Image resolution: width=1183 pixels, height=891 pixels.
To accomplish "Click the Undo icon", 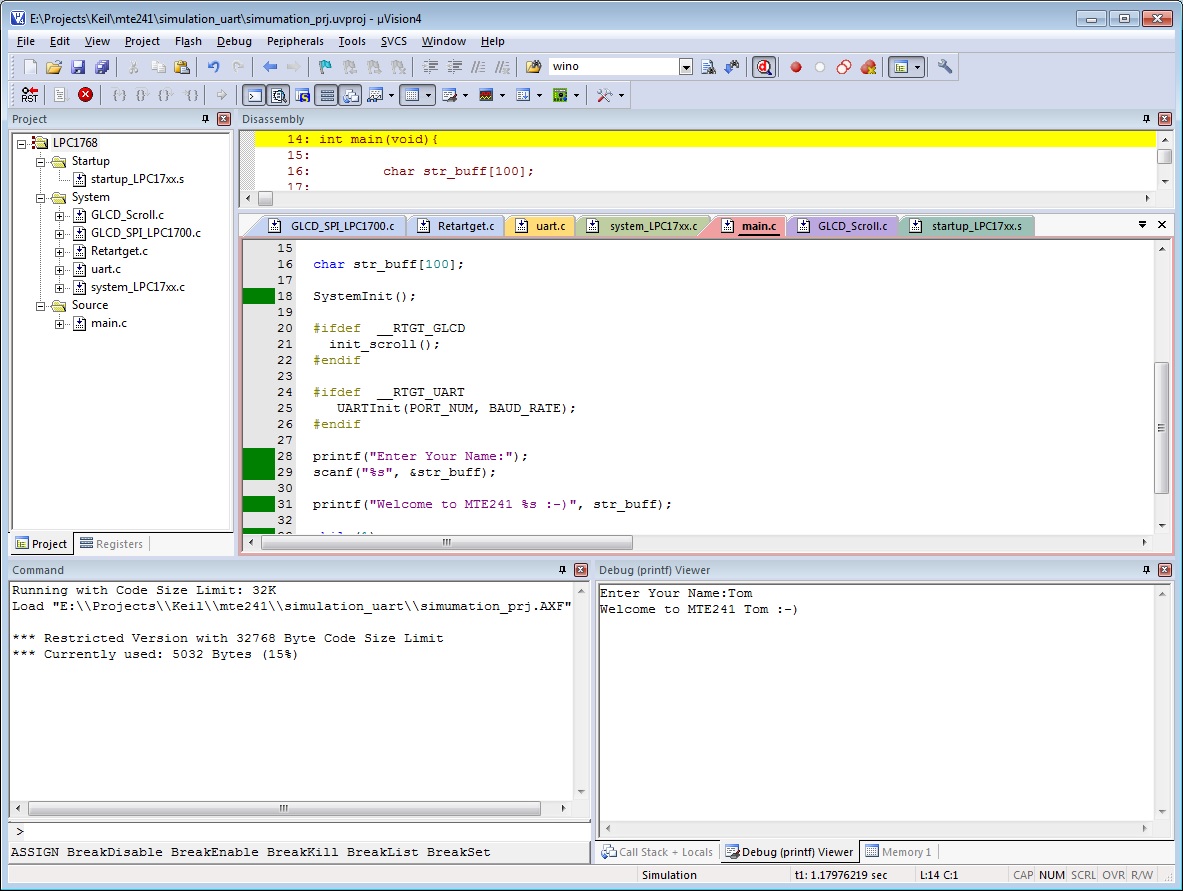I will (212, 66).
